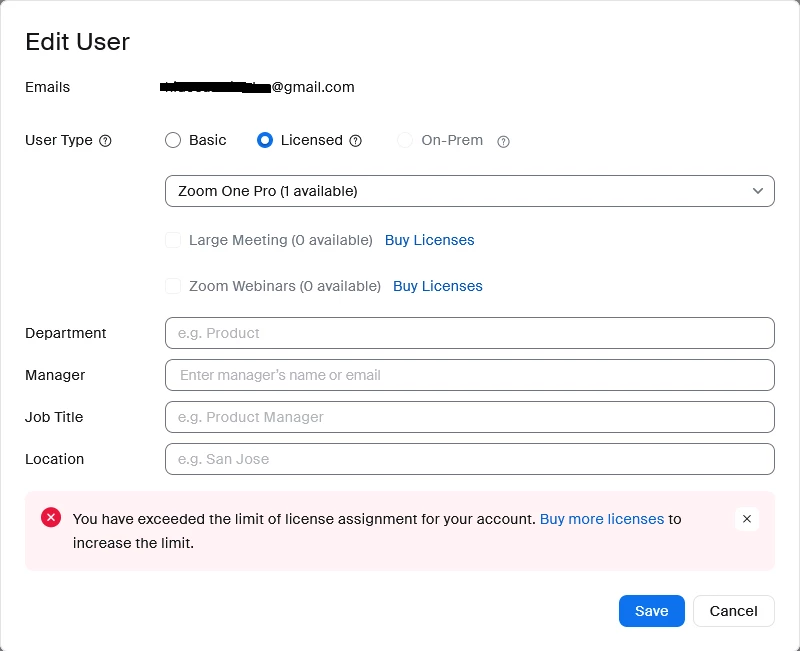Viewport: 800px width, 651px height.
Task: Open the Zoom One Pro license dropdown
Action: tap(469, 191)
